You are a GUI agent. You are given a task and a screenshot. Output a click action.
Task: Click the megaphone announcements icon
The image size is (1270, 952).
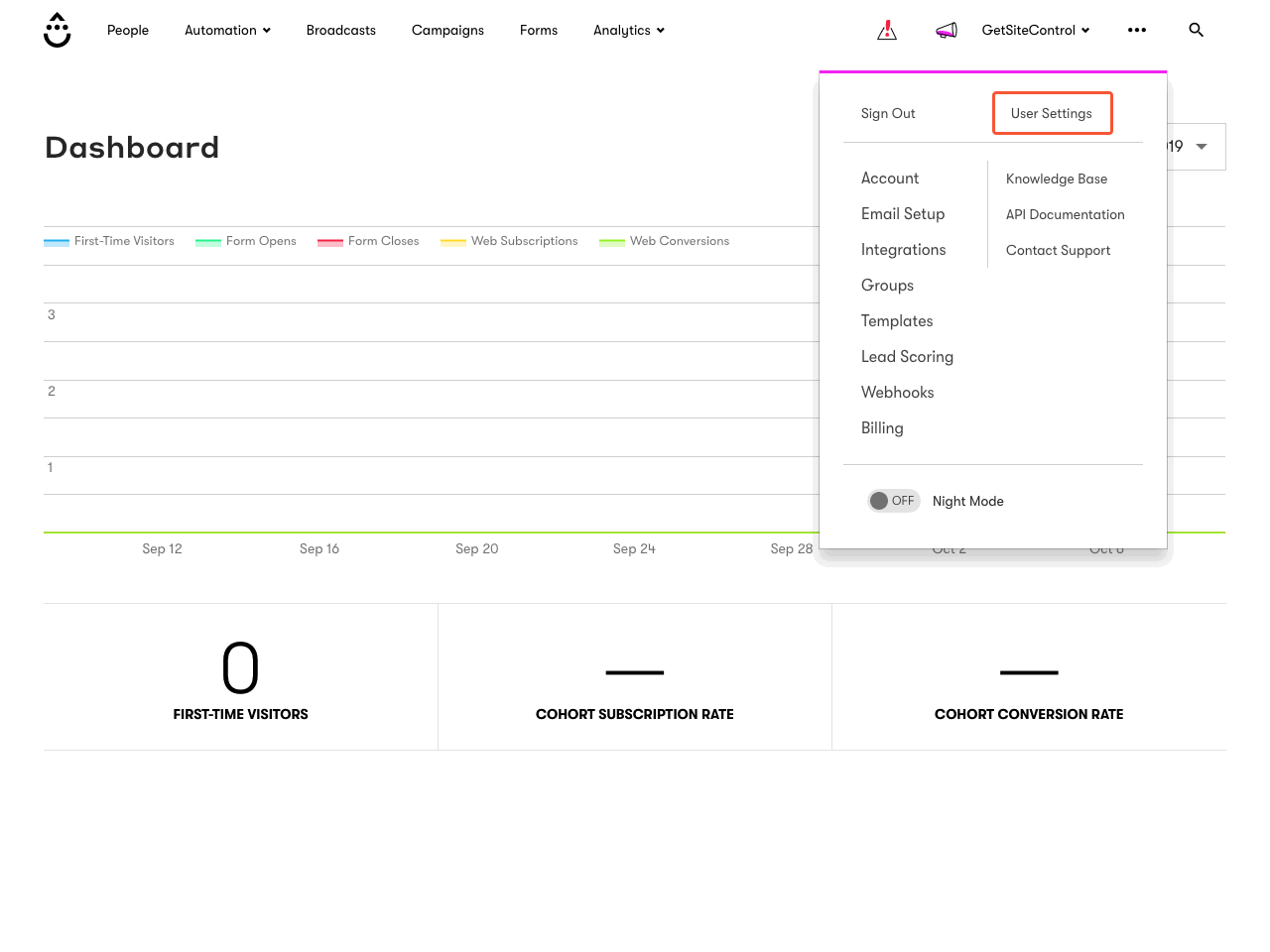coord(947,31)
